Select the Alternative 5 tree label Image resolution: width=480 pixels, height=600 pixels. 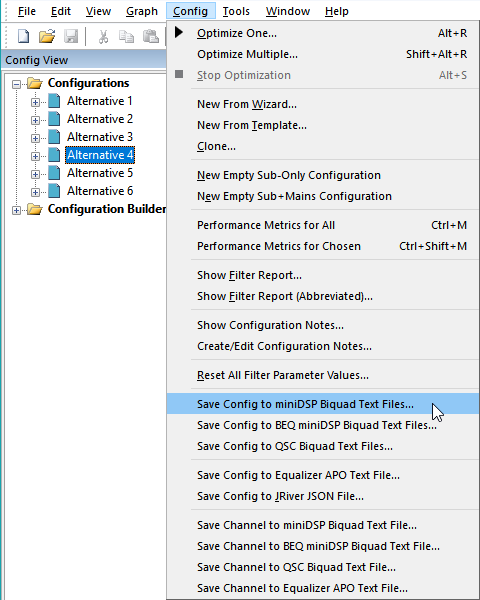[x=100, y=173]
